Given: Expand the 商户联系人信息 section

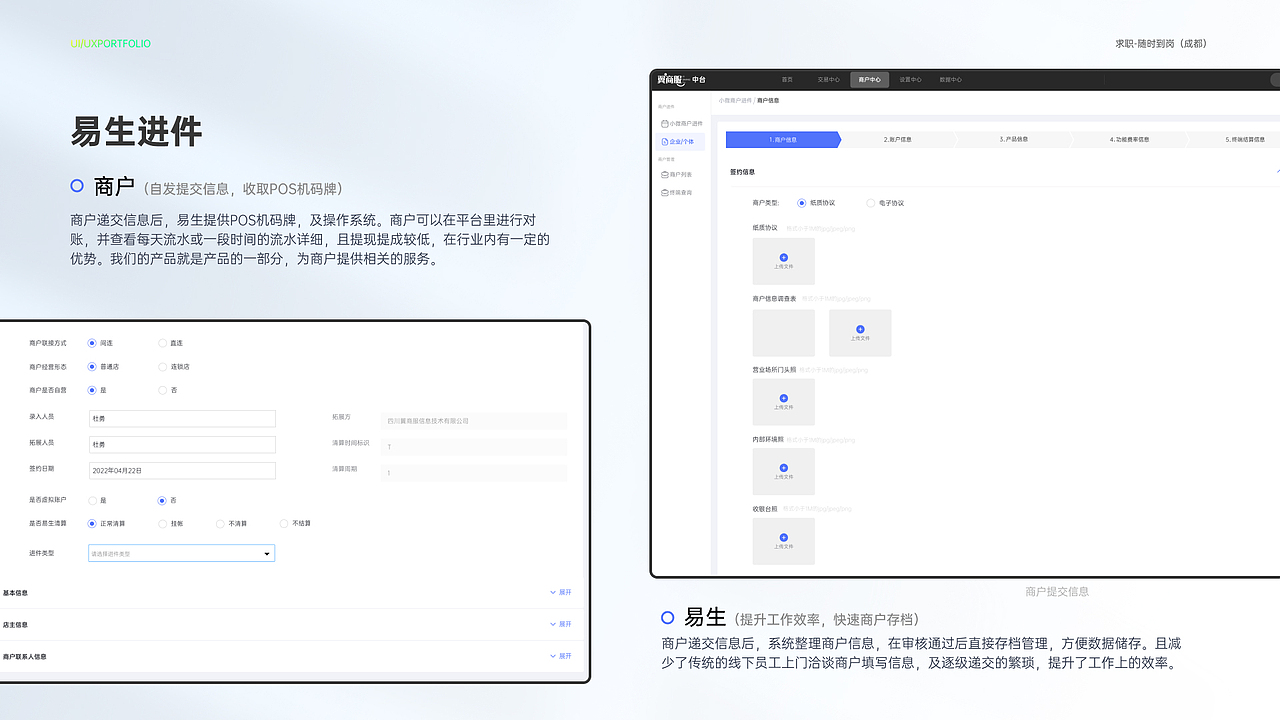Looking at the screenshot, I should pos(560,656).
